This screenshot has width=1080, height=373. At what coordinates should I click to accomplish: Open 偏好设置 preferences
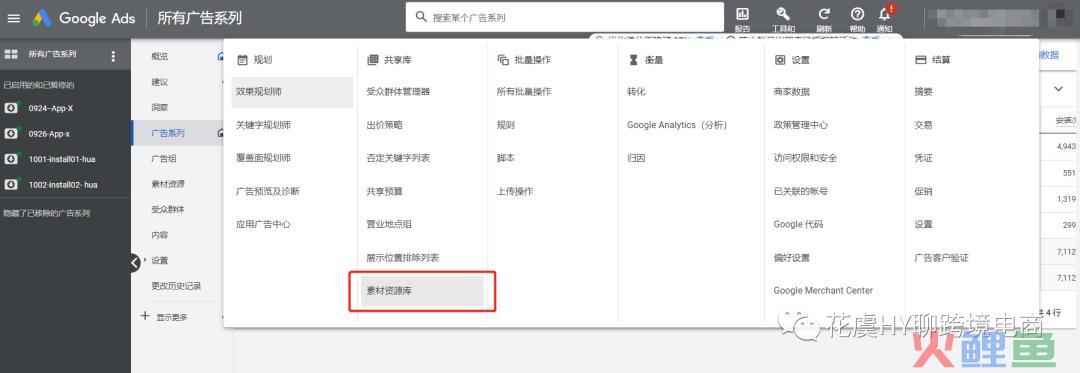791,257
